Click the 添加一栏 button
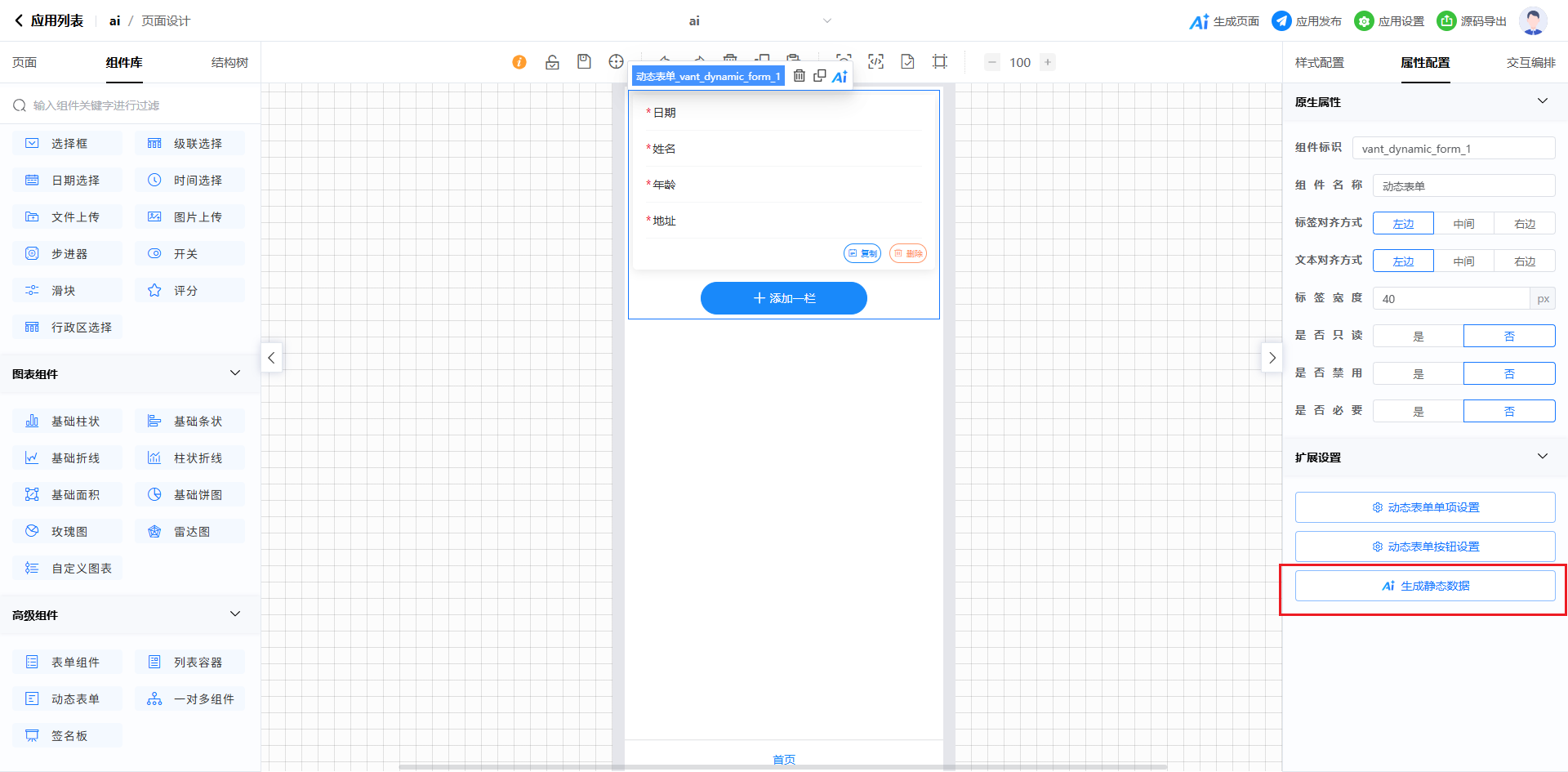1568x772 pixels. tap(783, 298)
